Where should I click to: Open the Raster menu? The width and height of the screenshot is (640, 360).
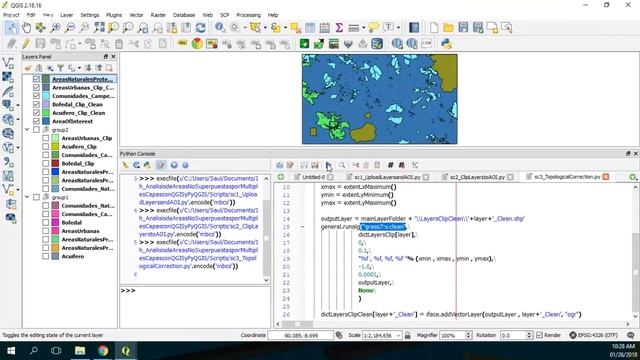[x=158, y=15]
